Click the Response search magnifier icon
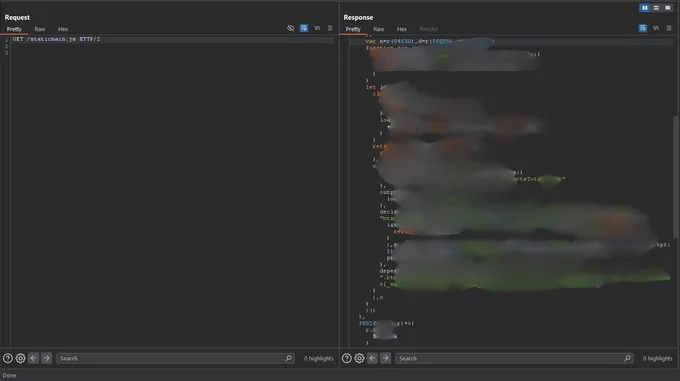This screenshot has height=381, width=680. tap(628, 358)
